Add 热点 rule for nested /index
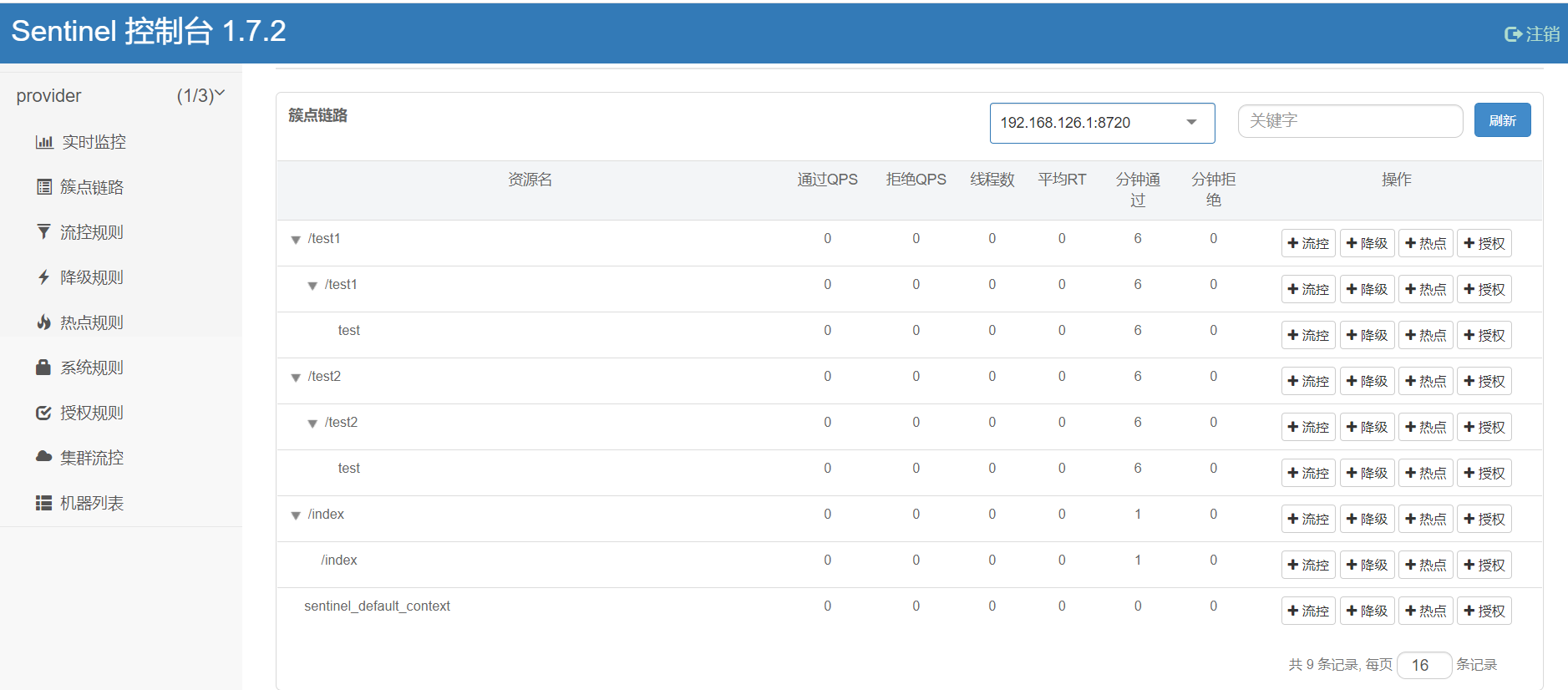The height and width of the screenshot is (690, 1568). coord(1425,565)
